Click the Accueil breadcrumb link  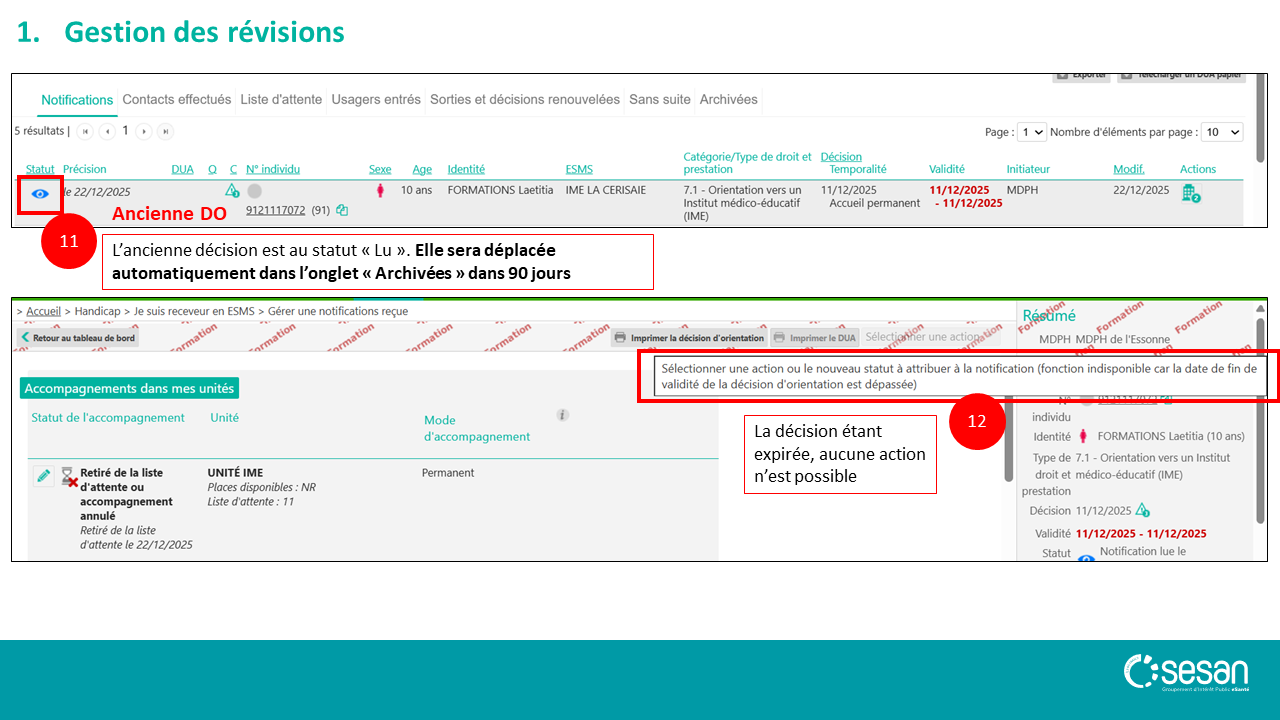[43, 311]
